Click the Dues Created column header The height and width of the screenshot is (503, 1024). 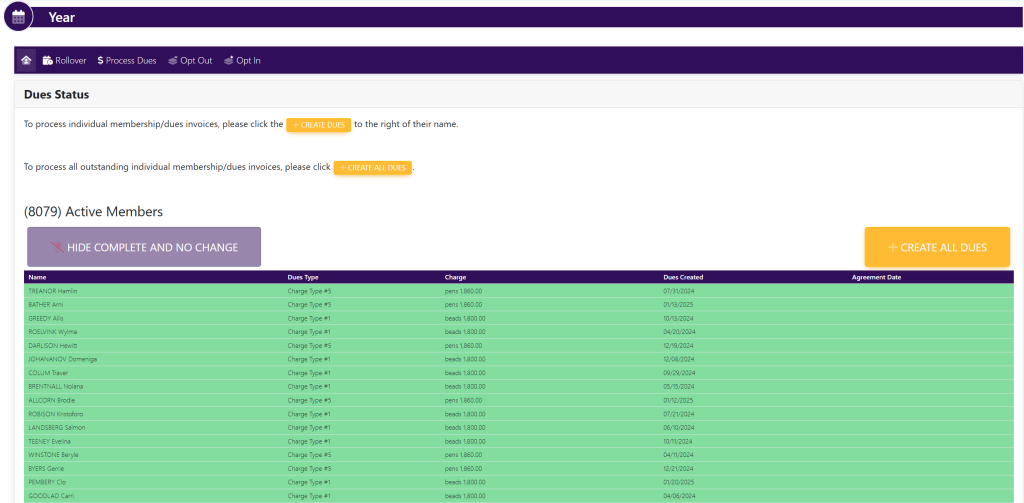click(x=683, y=277)
